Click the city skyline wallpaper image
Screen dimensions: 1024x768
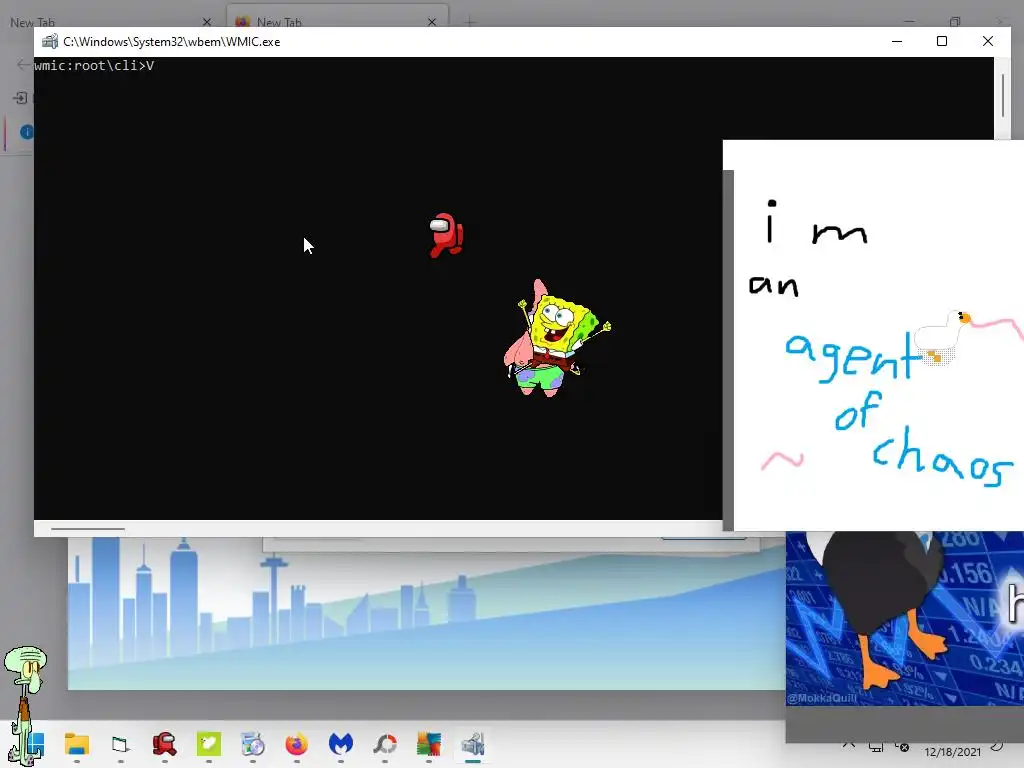coord(426,614)
